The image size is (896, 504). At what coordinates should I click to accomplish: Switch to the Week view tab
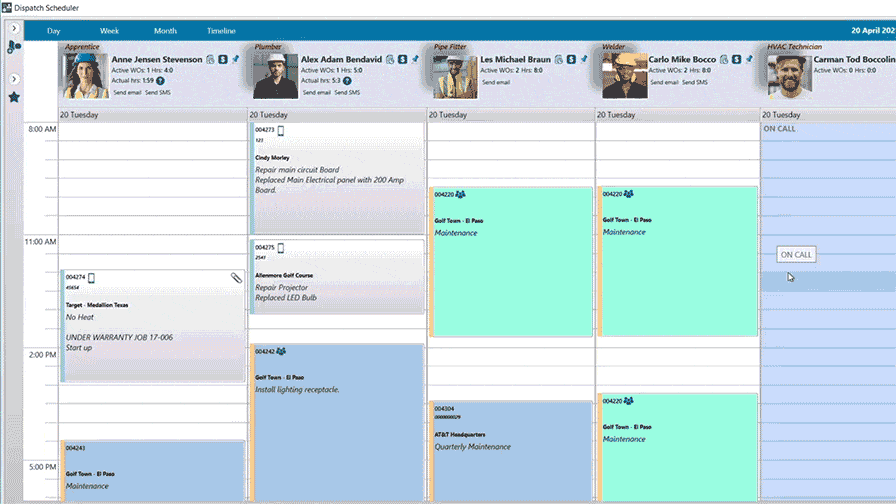click(x=109, y=31)
